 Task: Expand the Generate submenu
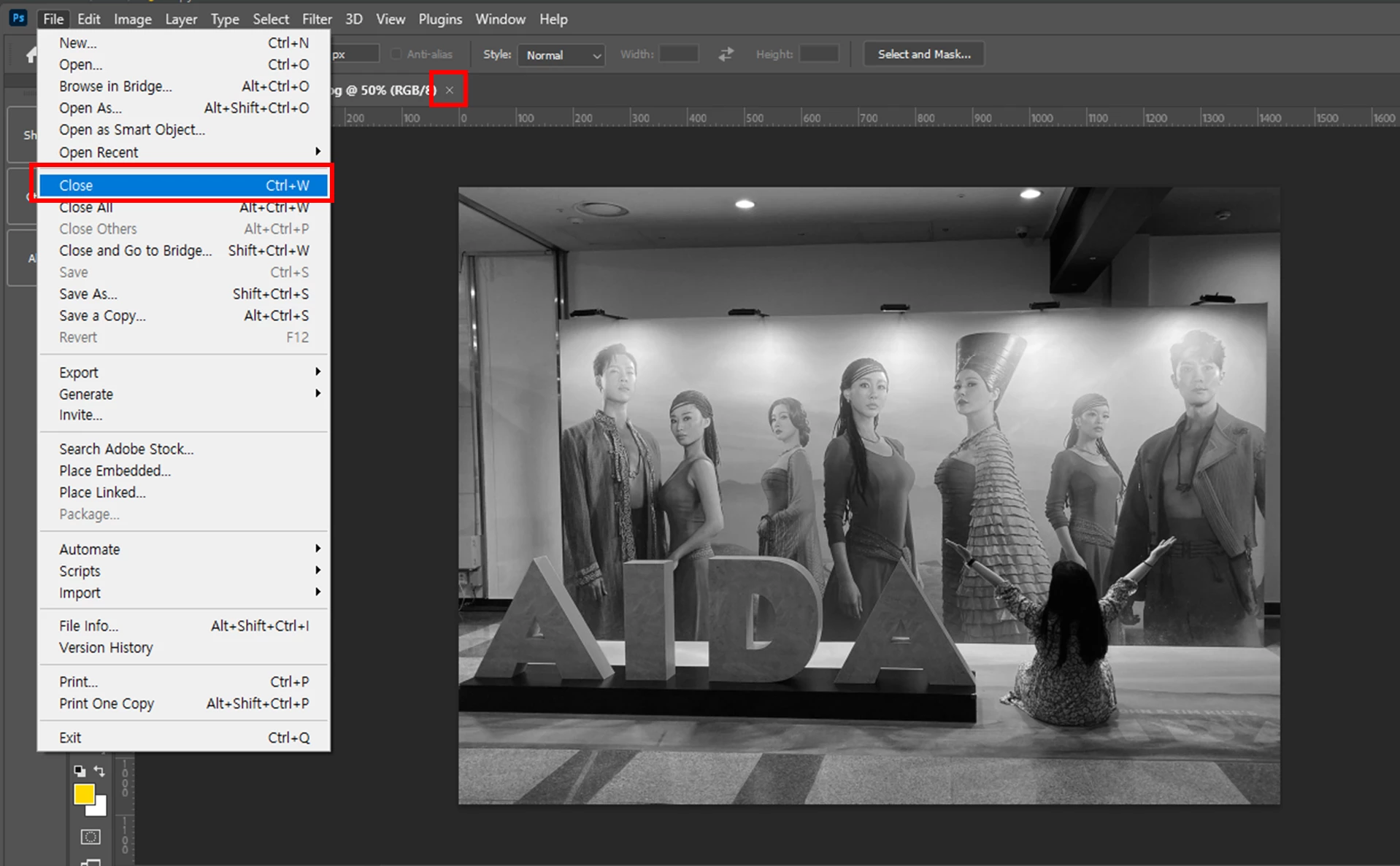184,394
